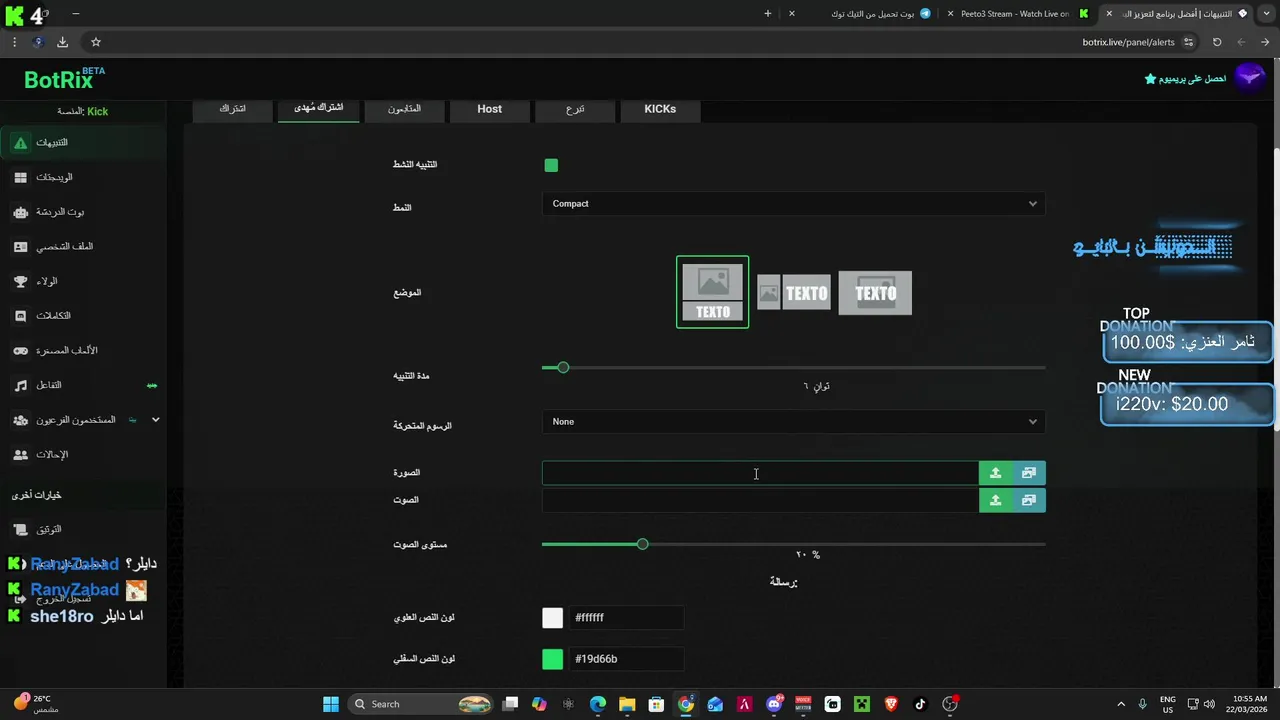Click احصل على بريميوم get premium link
Viewport: 1280px width, 720px height.
(1185, 79)
